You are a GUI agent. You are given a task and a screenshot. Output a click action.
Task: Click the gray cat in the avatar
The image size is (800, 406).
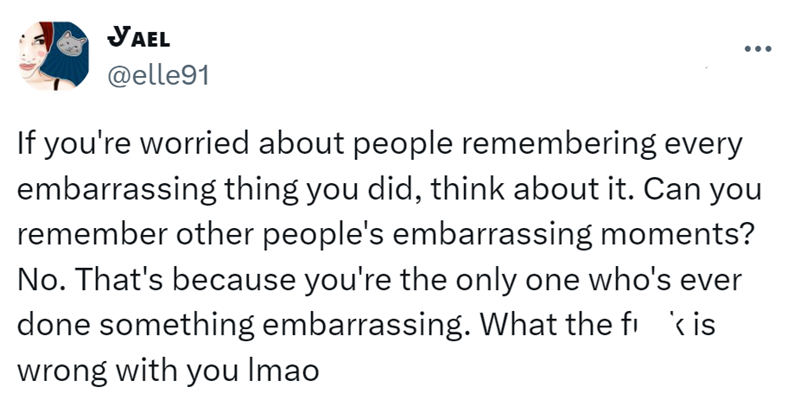[71, 44]
